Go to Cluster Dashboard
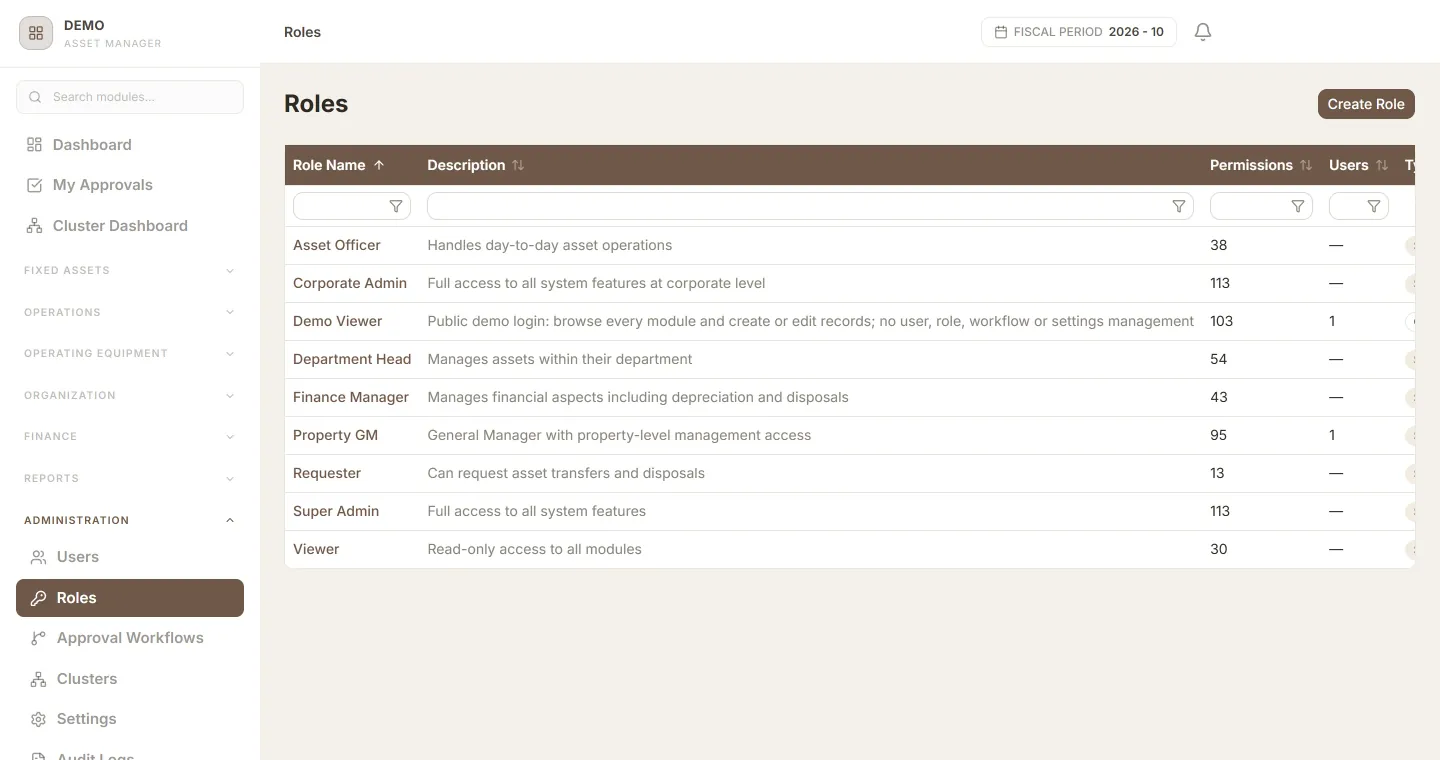1440x760 pixels. pos(130,226)
